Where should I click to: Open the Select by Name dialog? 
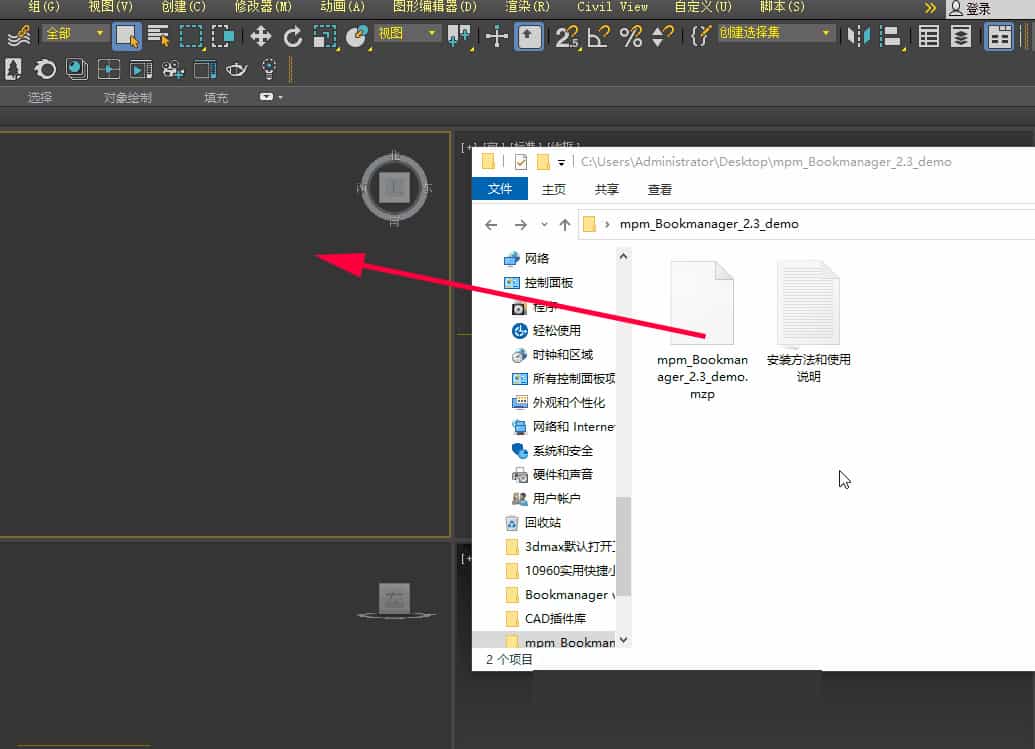pyautogui.click(x=157, y=37)
